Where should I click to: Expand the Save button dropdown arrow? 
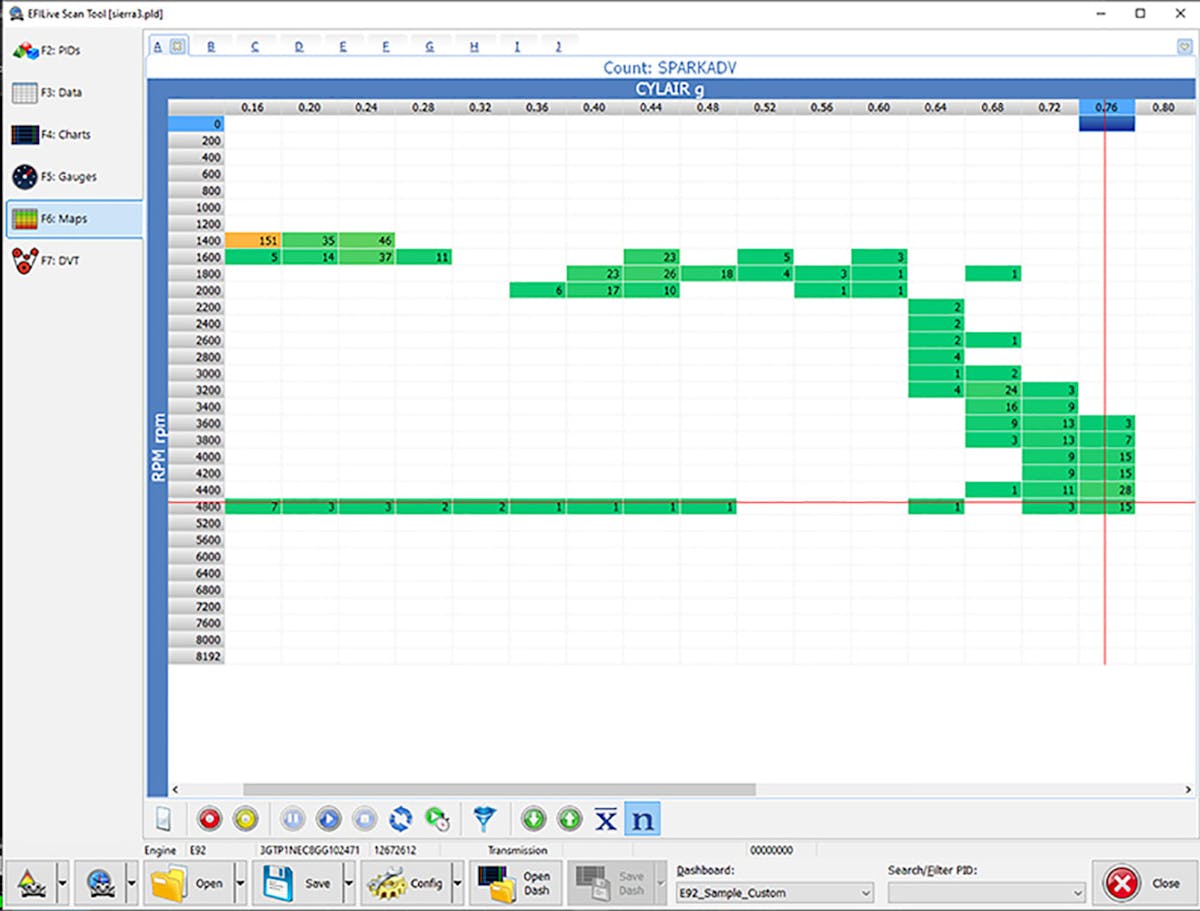349,884
